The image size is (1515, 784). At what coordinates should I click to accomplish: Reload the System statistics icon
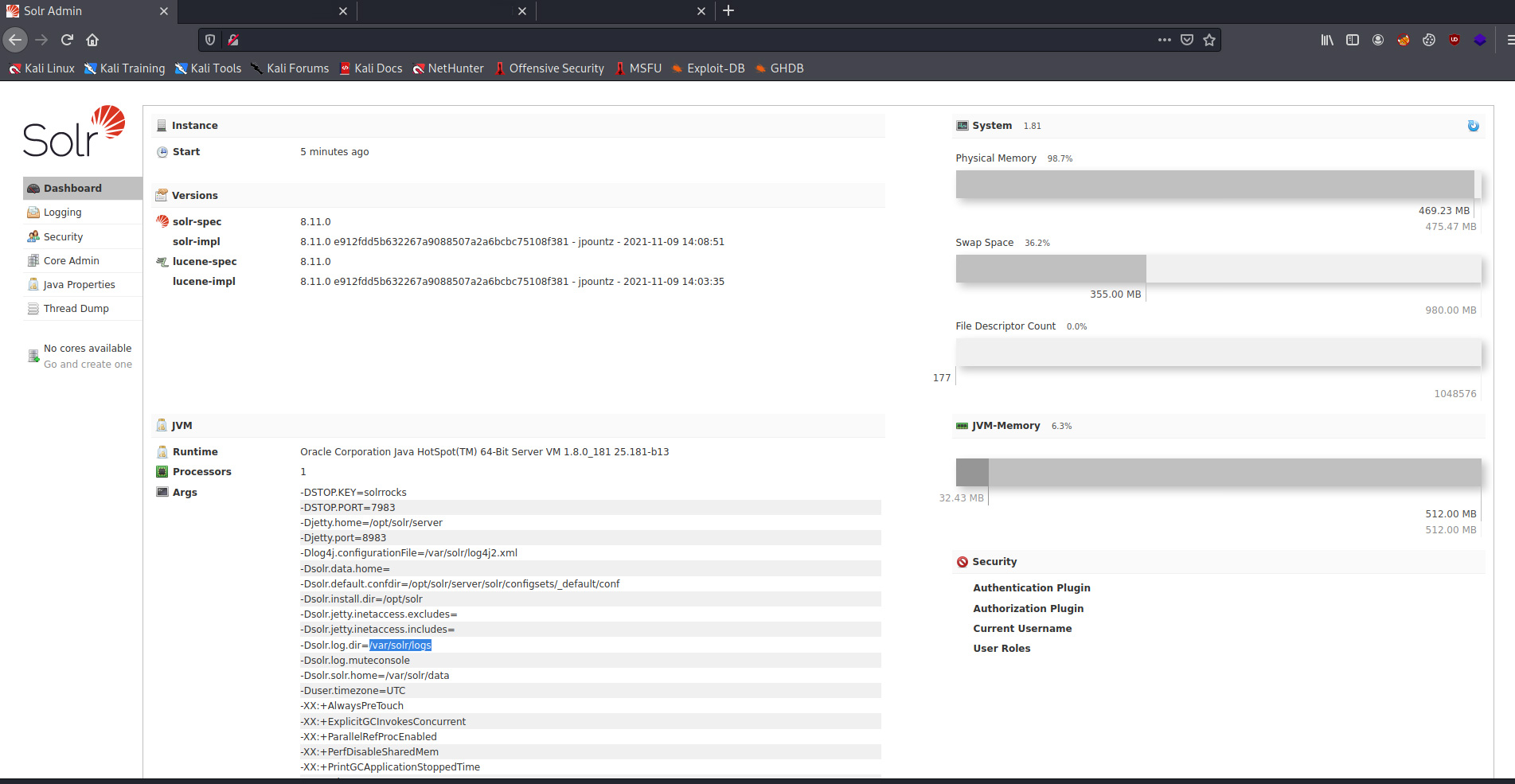pyautogui.click(x=1473, y=126)
